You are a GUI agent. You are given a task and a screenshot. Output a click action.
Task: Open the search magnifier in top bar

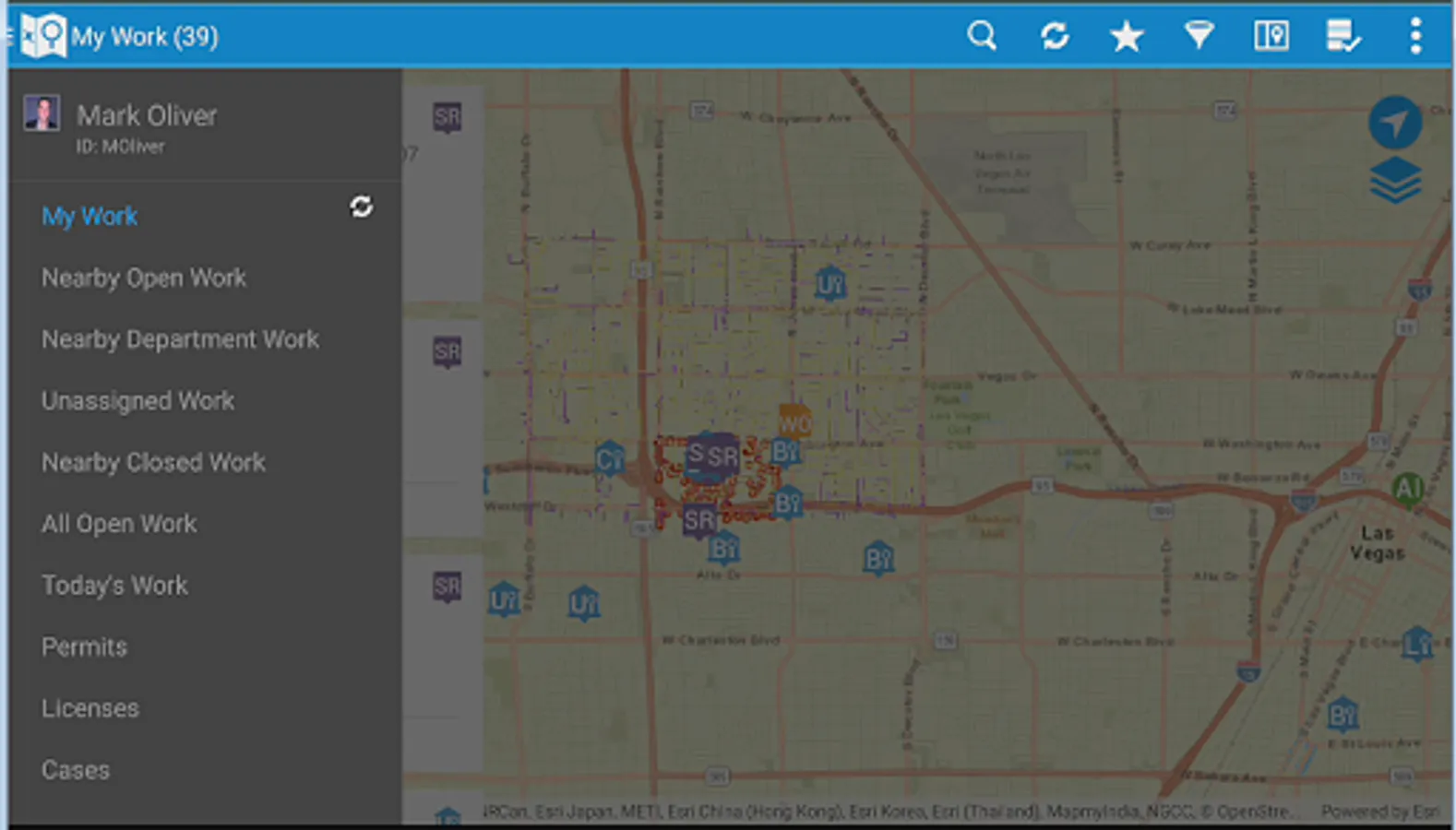pos(982,37)
